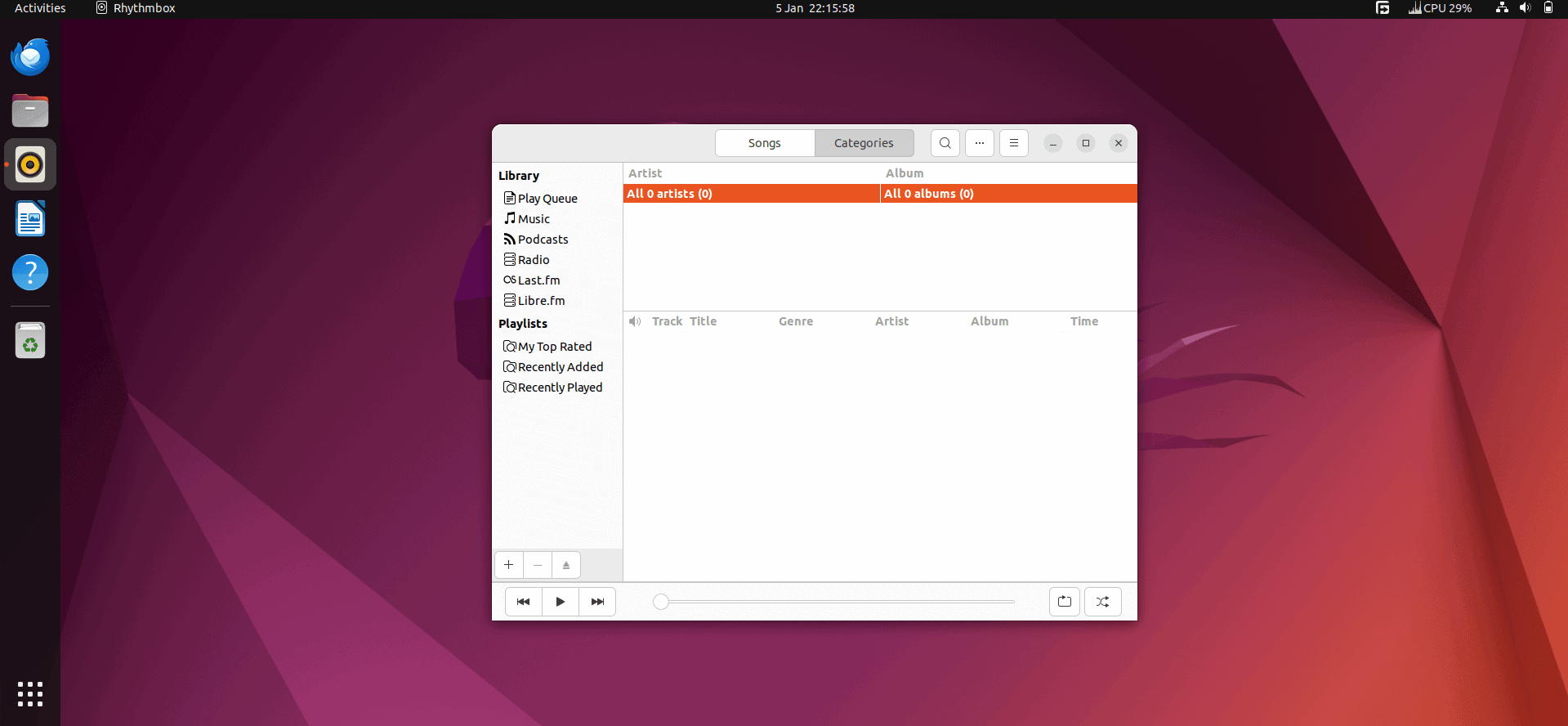Viewport: 1568px width, 726px height.
Task: Click the network status icon
Action: tap(1502, 8)
